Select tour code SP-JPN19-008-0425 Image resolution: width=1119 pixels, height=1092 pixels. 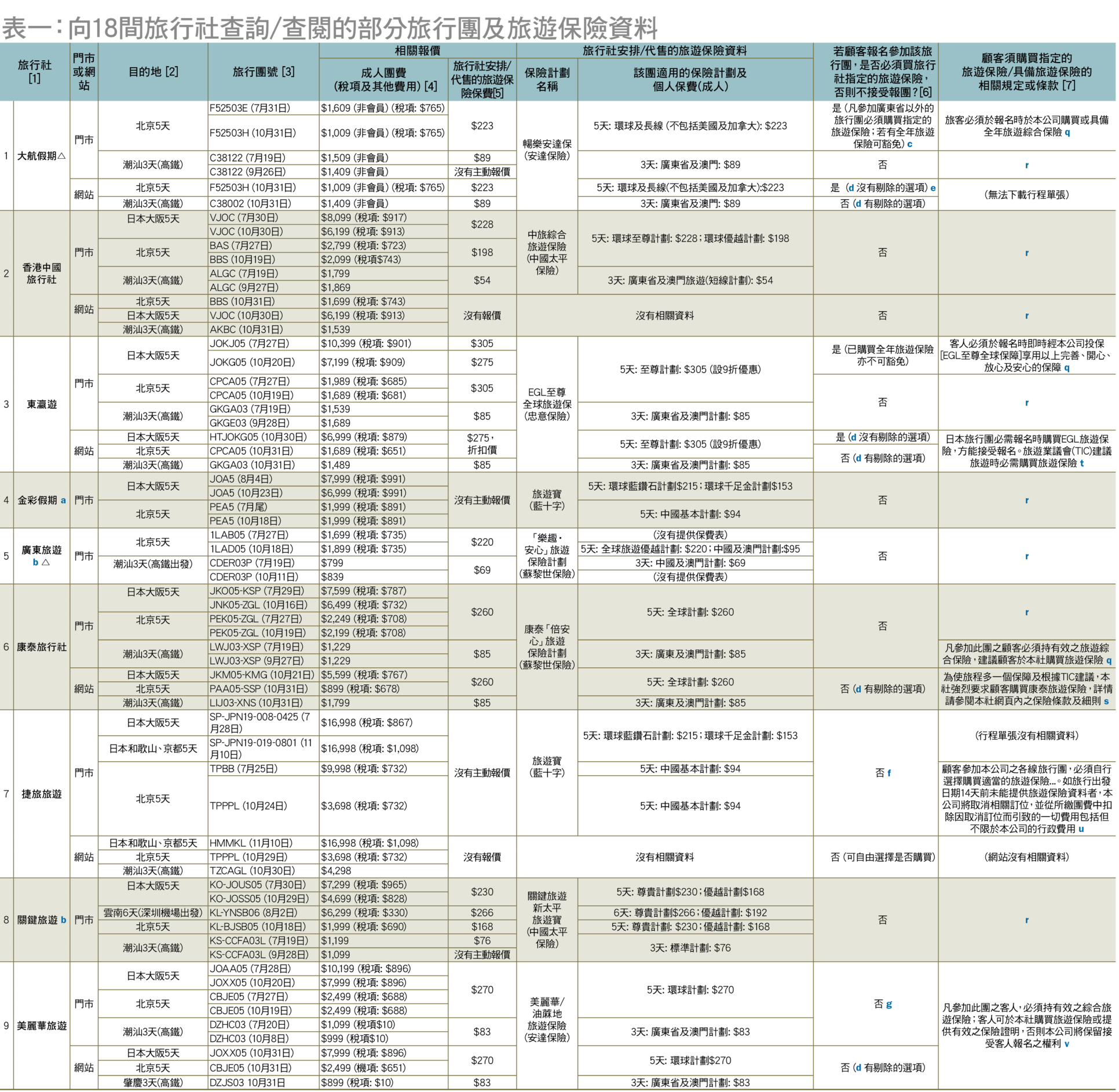coord(259,723)
